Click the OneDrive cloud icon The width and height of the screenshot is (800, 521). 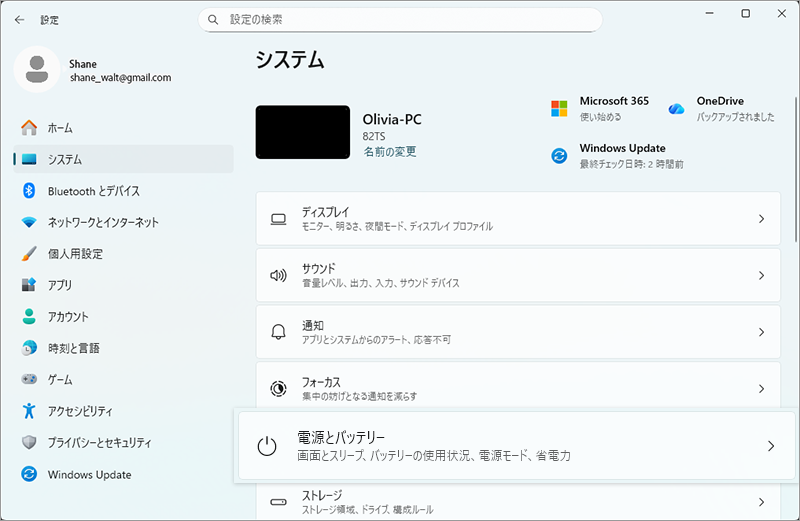pos(677,109)
